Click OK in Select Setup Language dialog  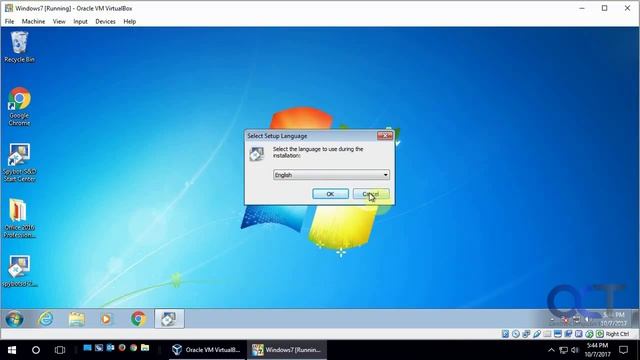[330, 194]
